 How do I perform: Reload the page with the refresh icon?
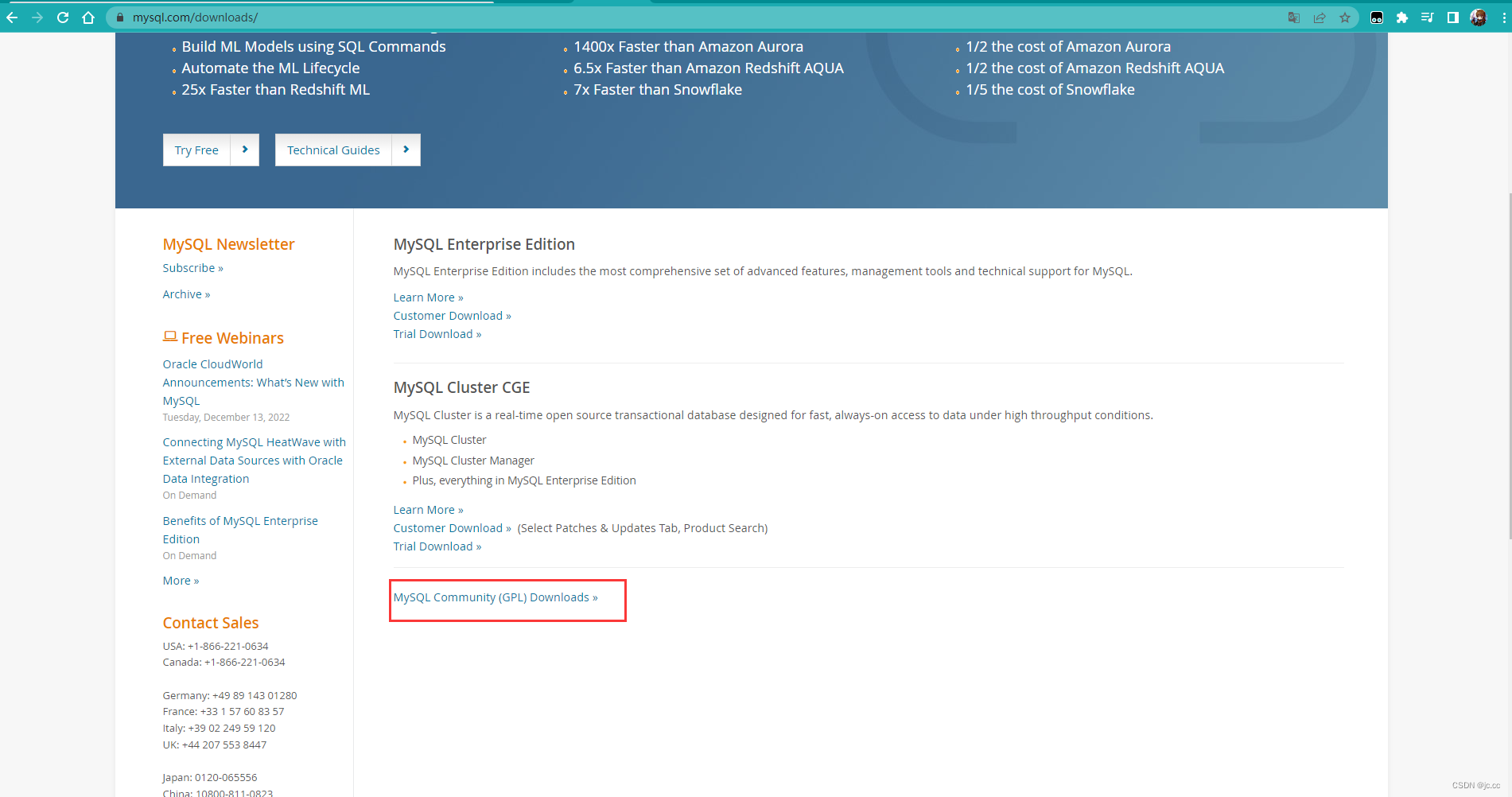(63, 17)
